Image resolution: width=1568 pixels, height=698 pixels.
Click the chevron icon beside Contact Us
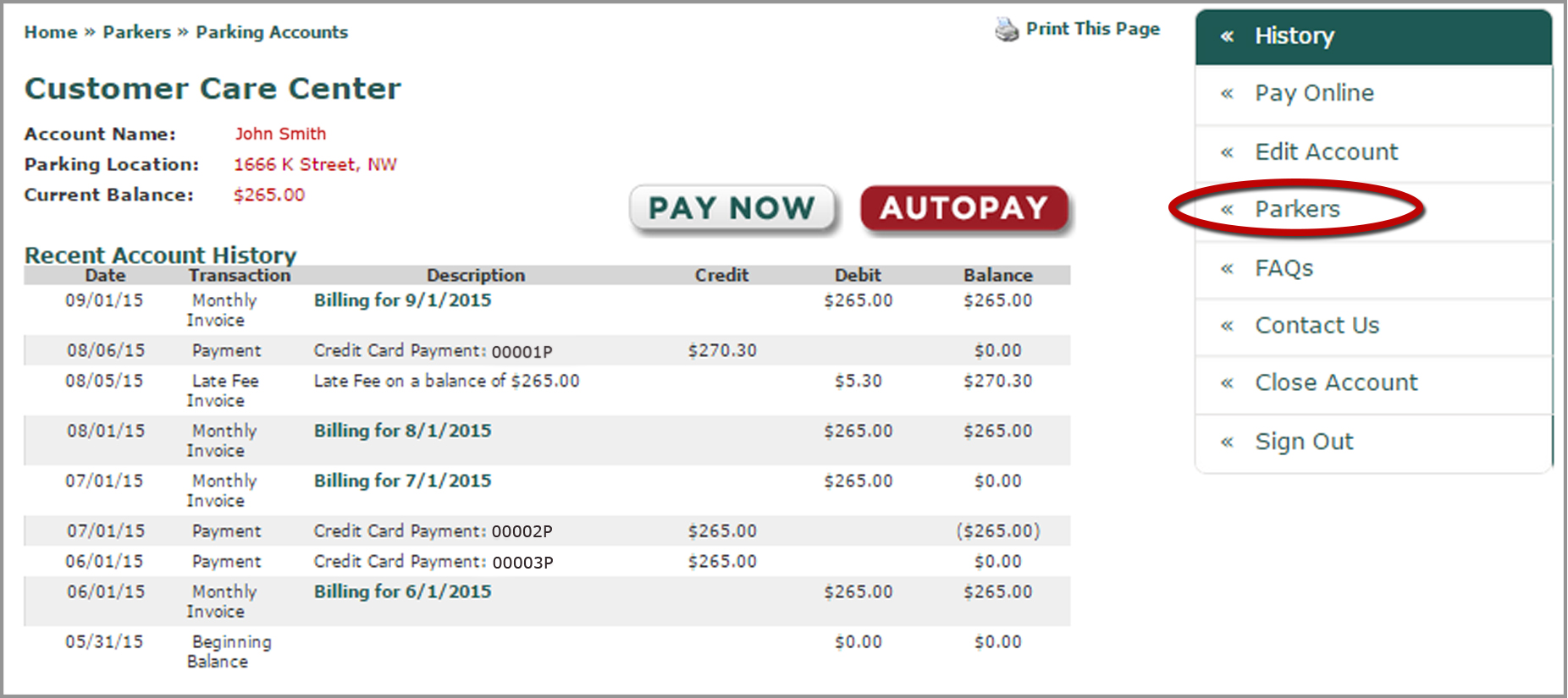[1227, 326]
